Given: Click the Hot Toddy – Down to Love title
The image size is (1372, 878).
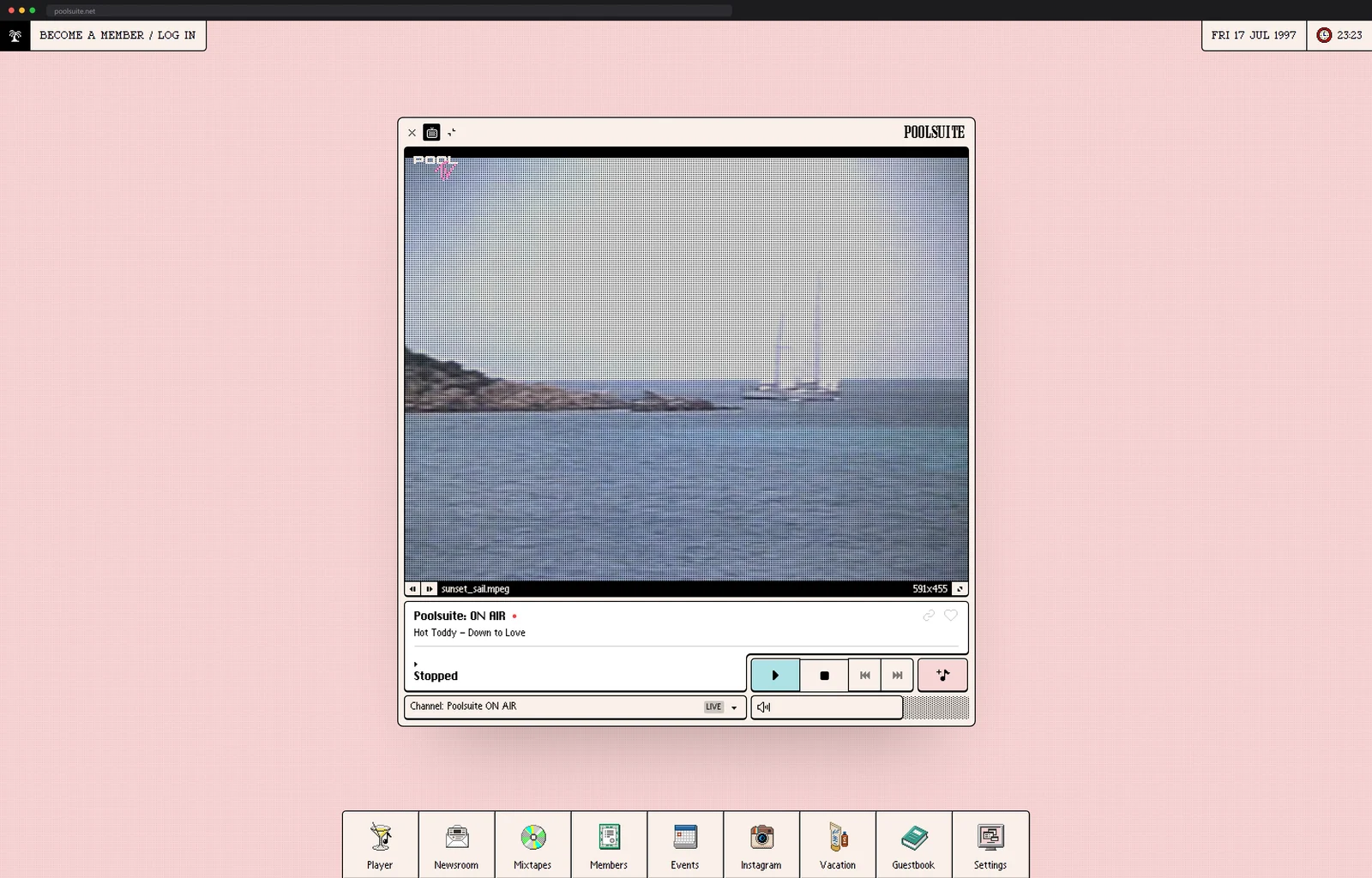Looking at the screenshot, I should [x=469, y=633].
